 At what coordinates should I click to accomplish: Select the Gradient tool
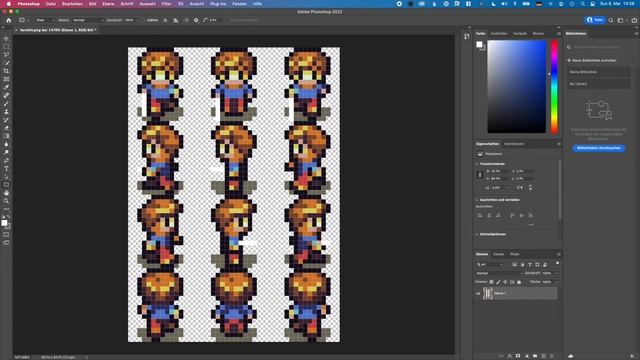pyautogui.click(x=6, y=136)
